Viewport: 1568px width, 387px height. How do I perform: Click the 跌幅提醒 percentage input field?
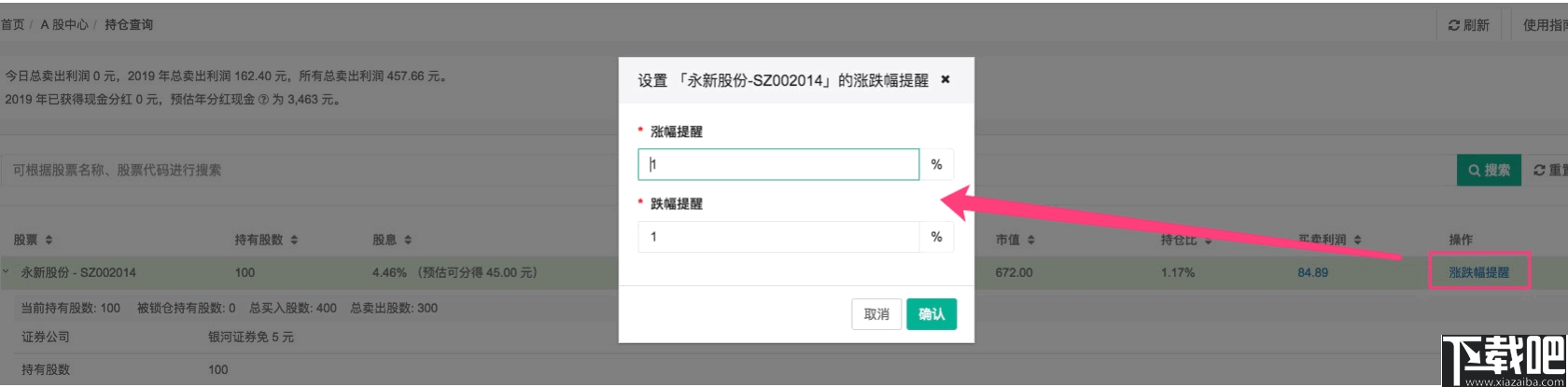pyautogui.click(x=778, y=237)
